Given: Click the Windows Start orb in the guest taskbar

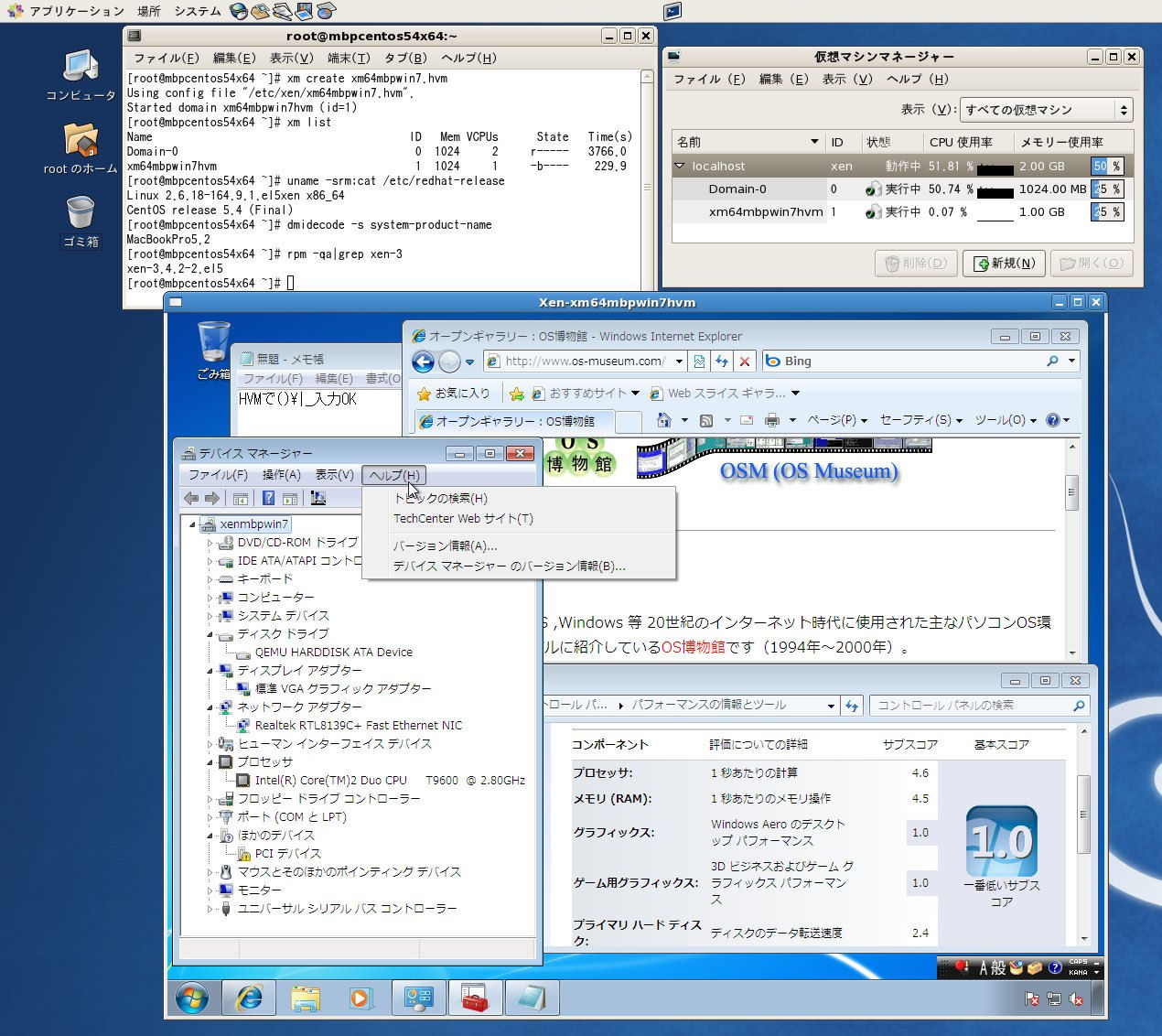Looking at the screenshot, I should 192,998.
